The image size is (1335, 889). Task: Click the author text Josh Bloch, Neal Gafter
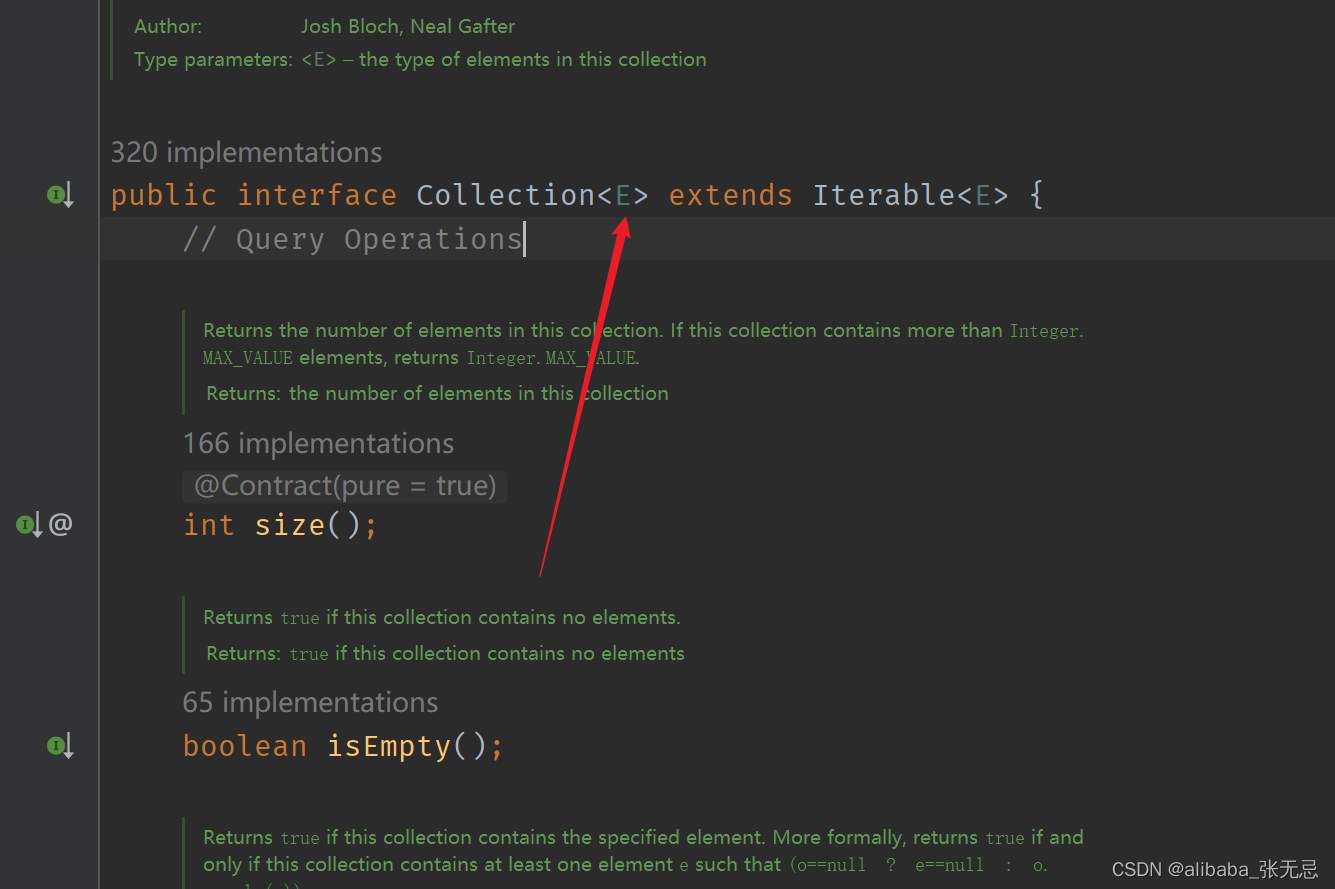(408, 27)
